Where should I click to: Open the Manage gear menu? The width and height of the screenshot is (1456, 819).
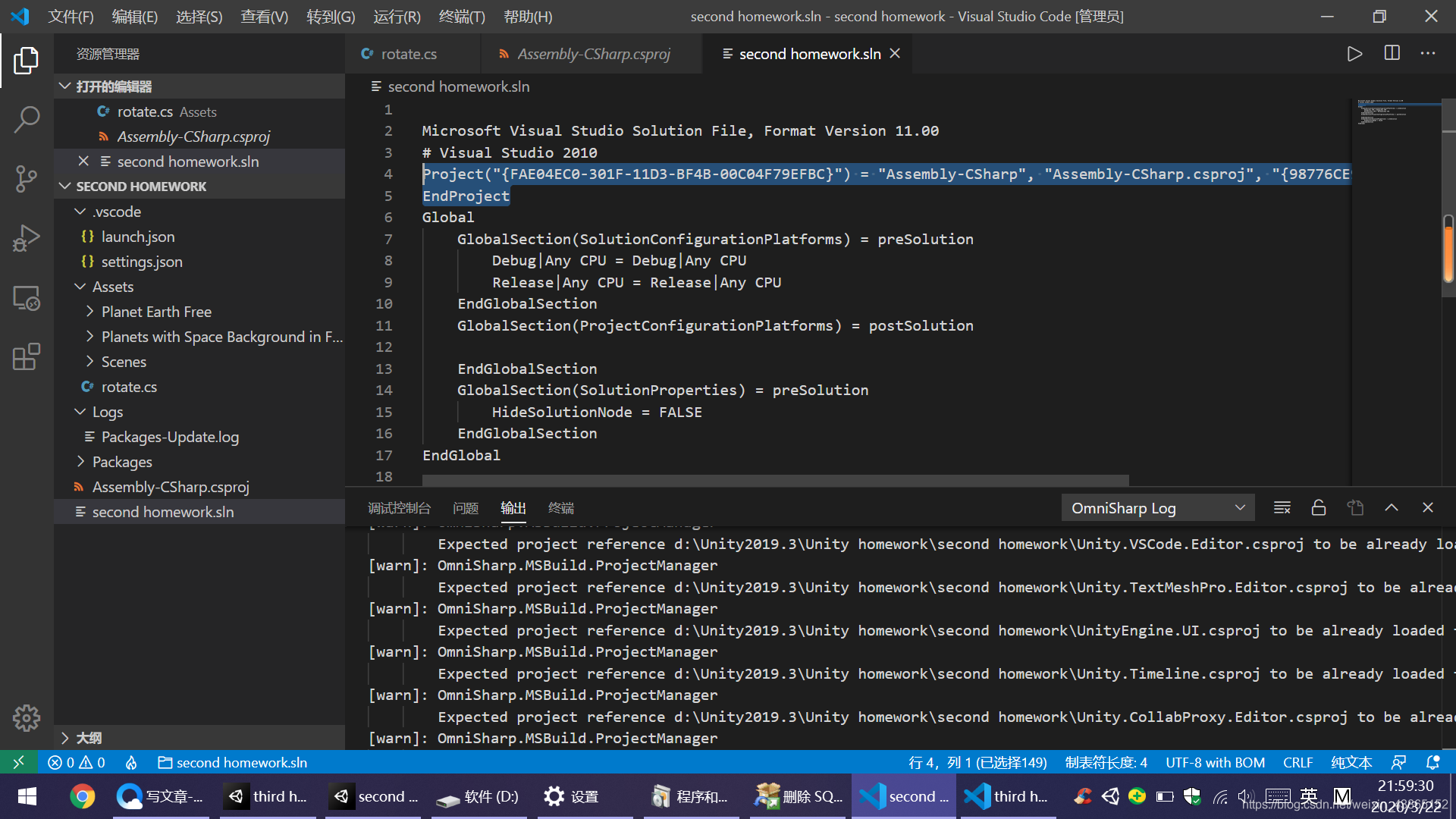(x=27, y=717)
